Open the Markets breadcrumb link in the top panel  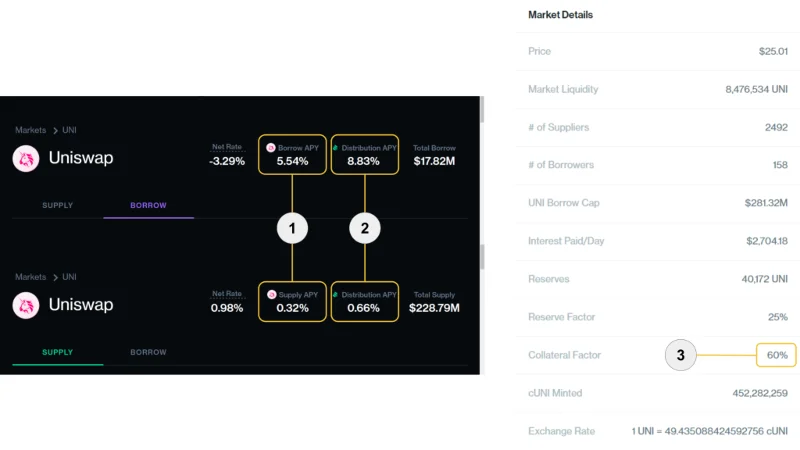[31, 130]
